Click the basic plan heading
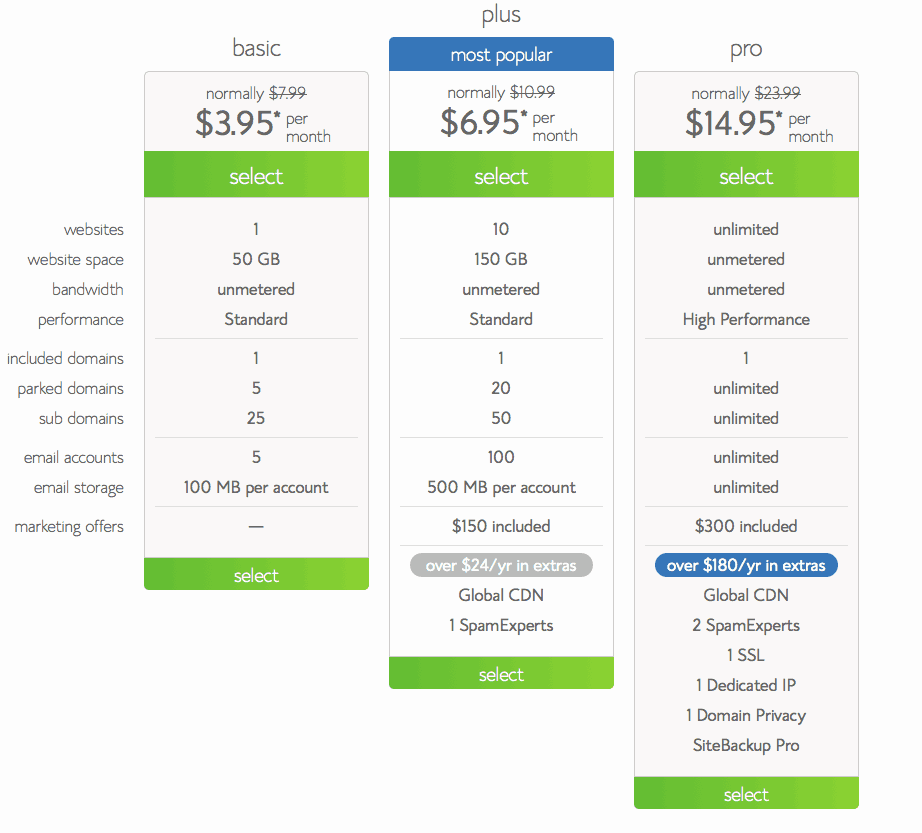 [x=256, y=48]
